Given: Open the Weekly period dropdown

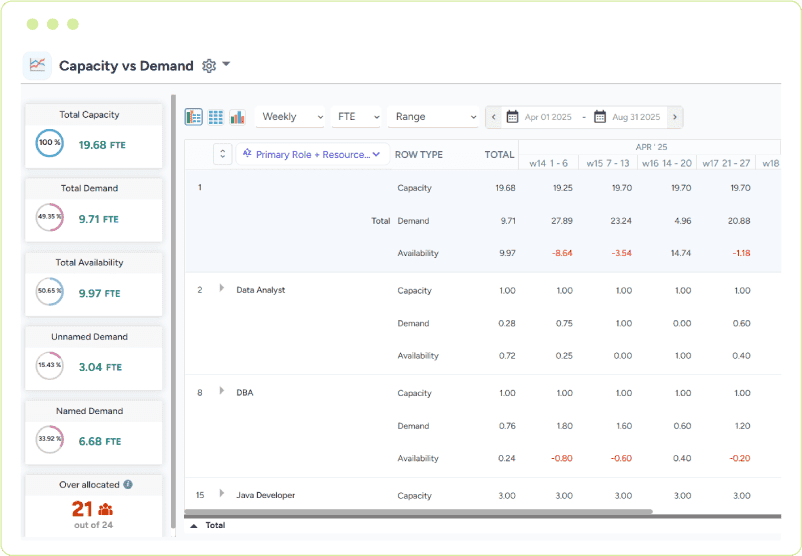Looking at the screenshot, I should [291, 117].
